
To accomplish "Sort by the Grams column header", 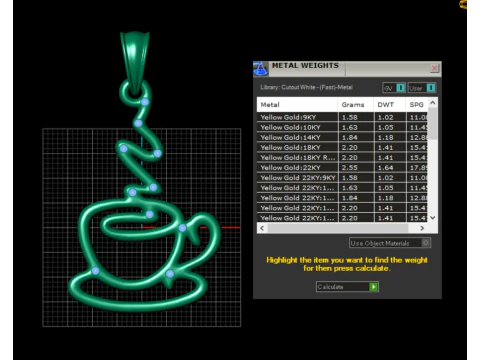I will (x=356, y=105).
